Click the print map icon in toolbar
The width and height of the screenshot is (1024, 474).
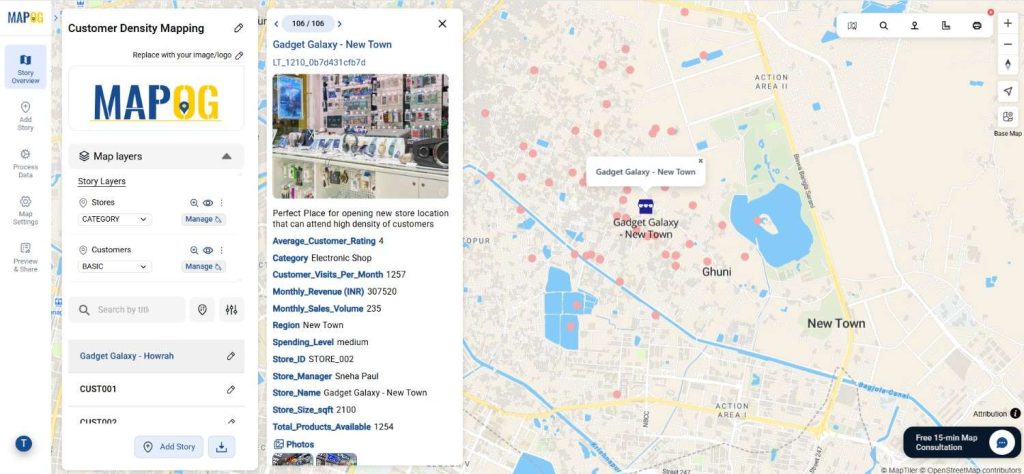tap(977, 26)
